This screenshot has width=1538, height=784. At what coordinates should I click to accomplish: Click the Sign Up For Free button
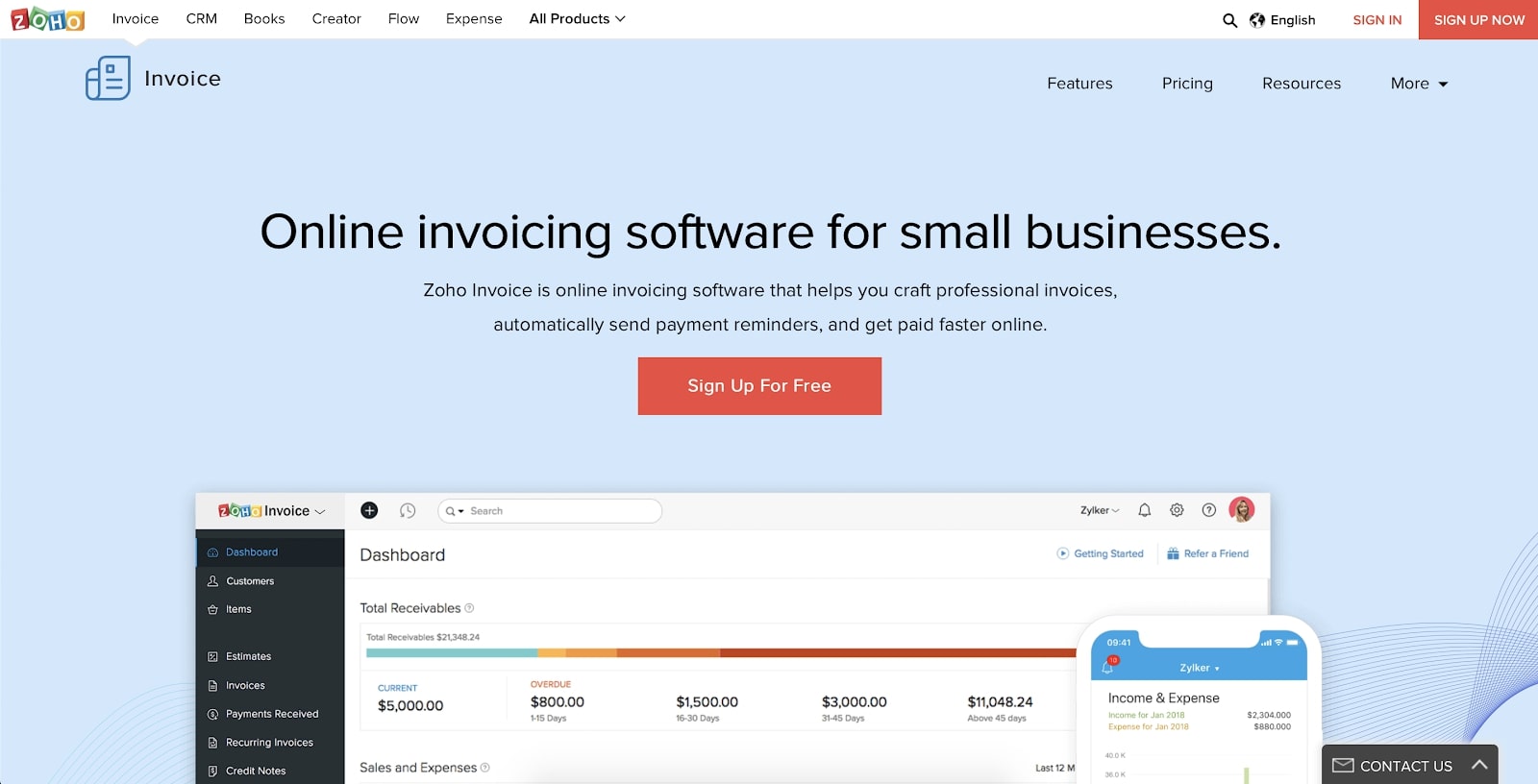pos(759,386)
